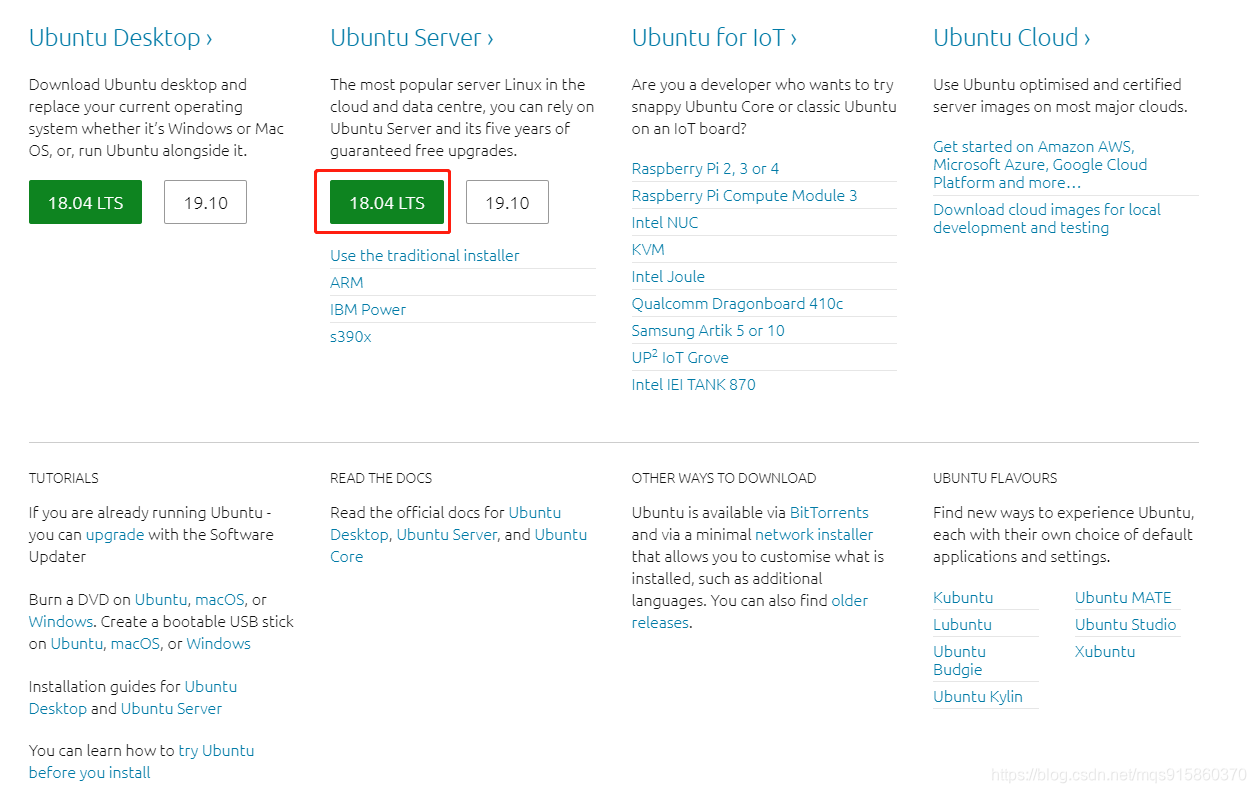Open Ubuntu Desktop installation guide link

133,698
